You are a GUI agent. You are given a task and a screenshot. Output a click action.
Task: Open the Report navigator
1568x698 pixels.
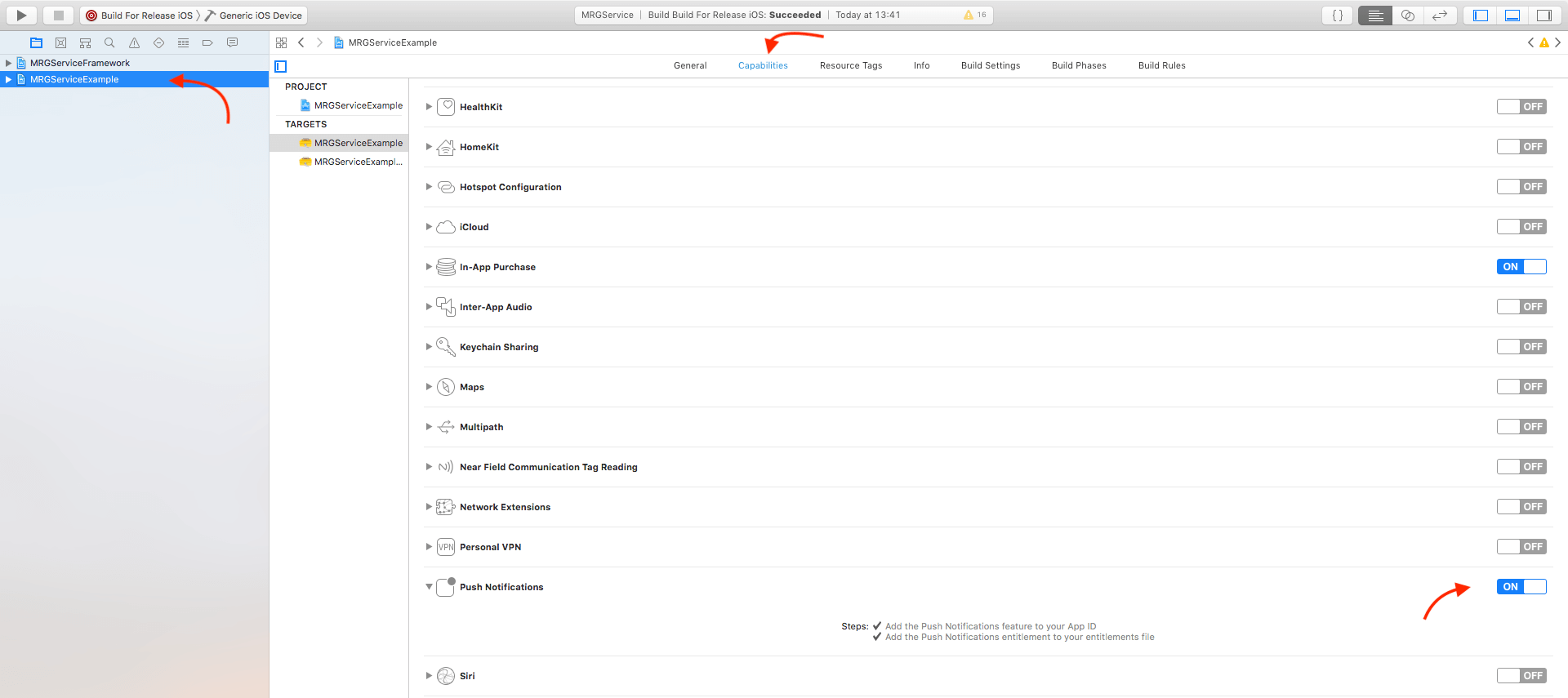click(x=232, y=42)
